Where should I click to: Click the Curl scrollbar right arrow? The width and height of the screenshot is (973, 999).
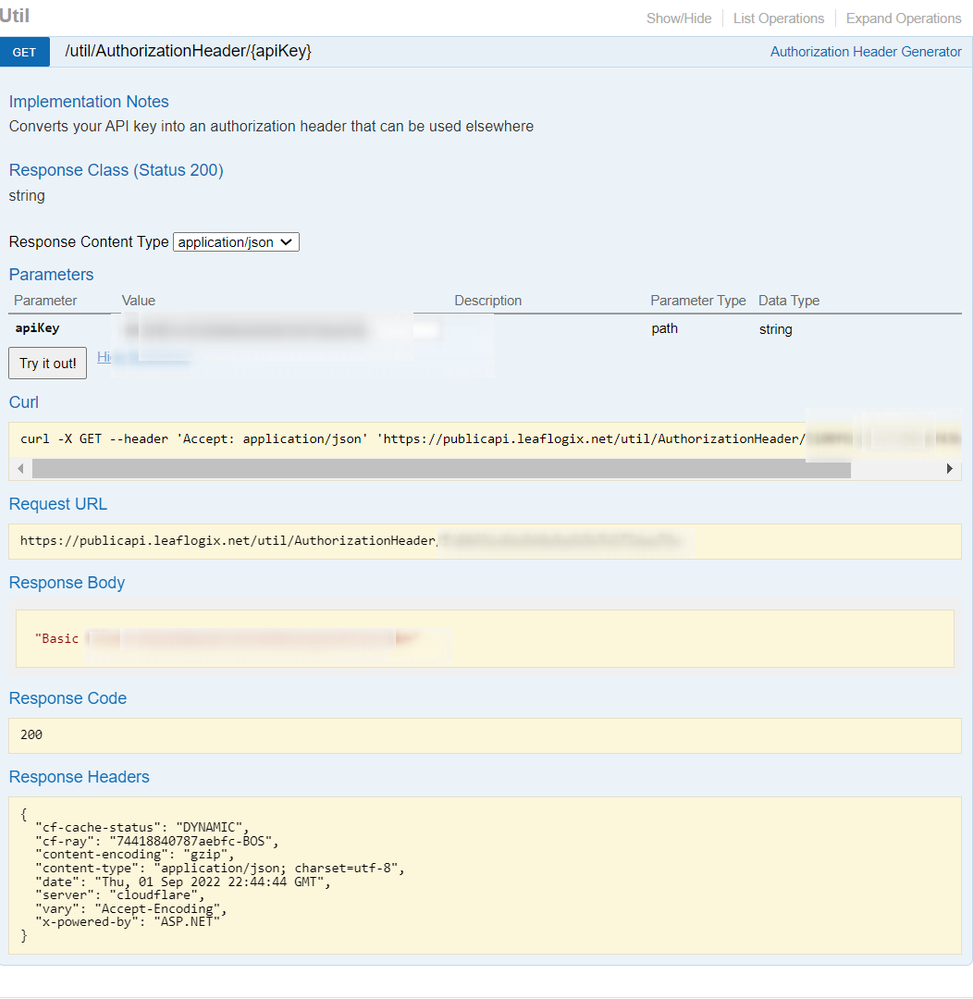coord(950,469)
